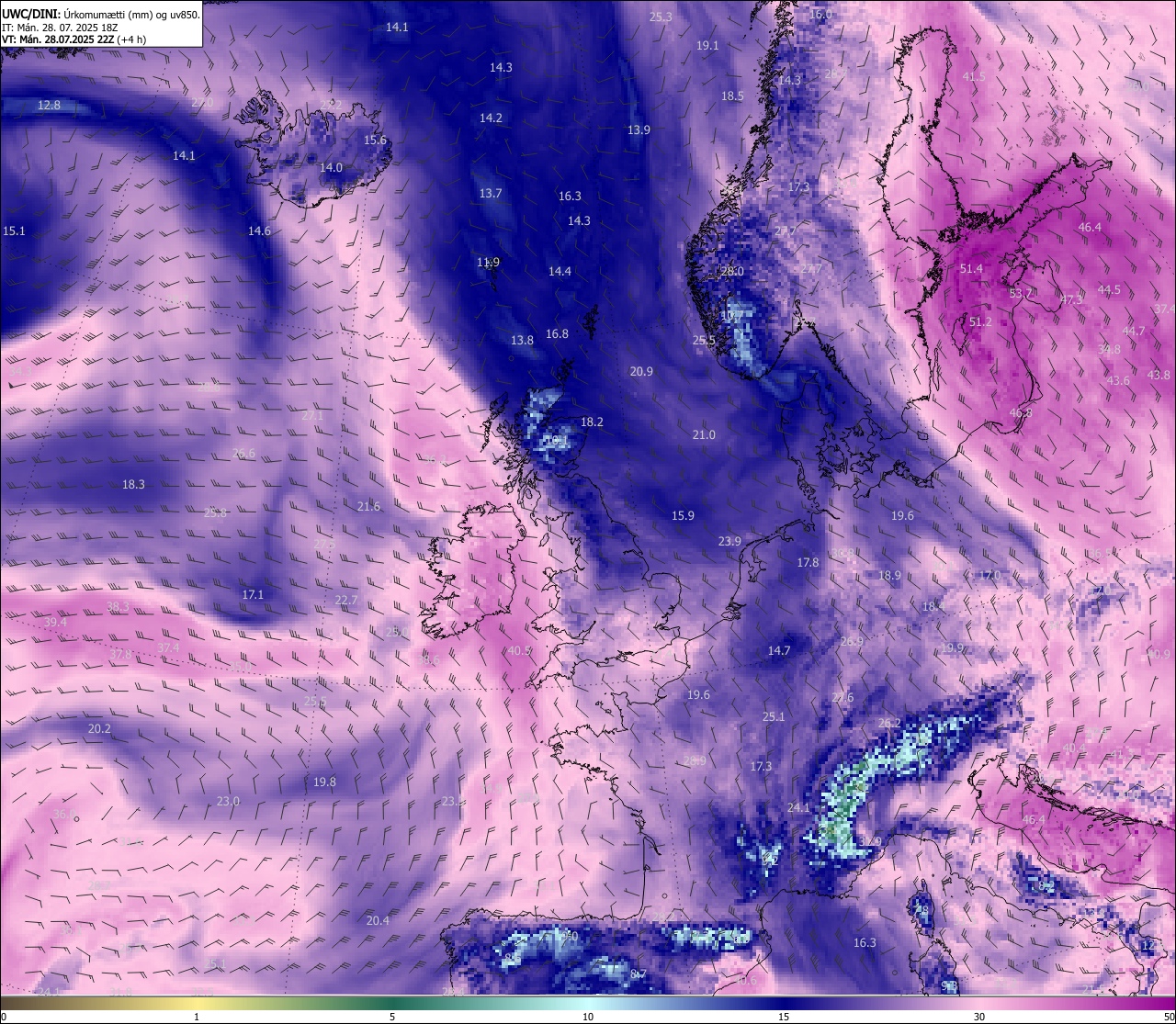The height and width of the screenshot is (1024, 1176).
Task: Click the value 51.4 over Finland's coast
Action: click(971, 269)
